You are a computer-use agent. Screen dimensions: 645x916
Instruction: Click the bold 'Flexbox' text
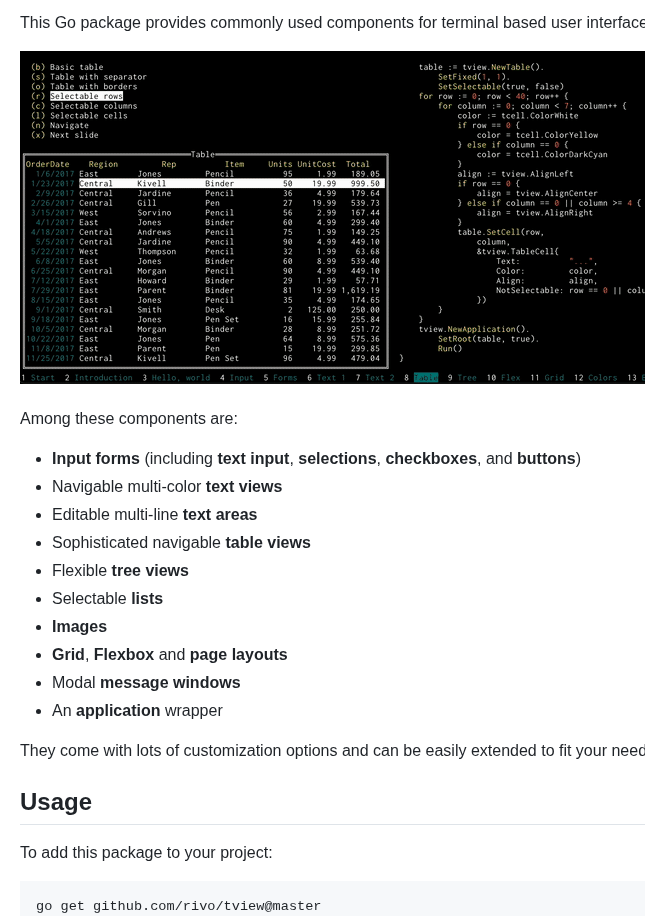click(124, 655)
